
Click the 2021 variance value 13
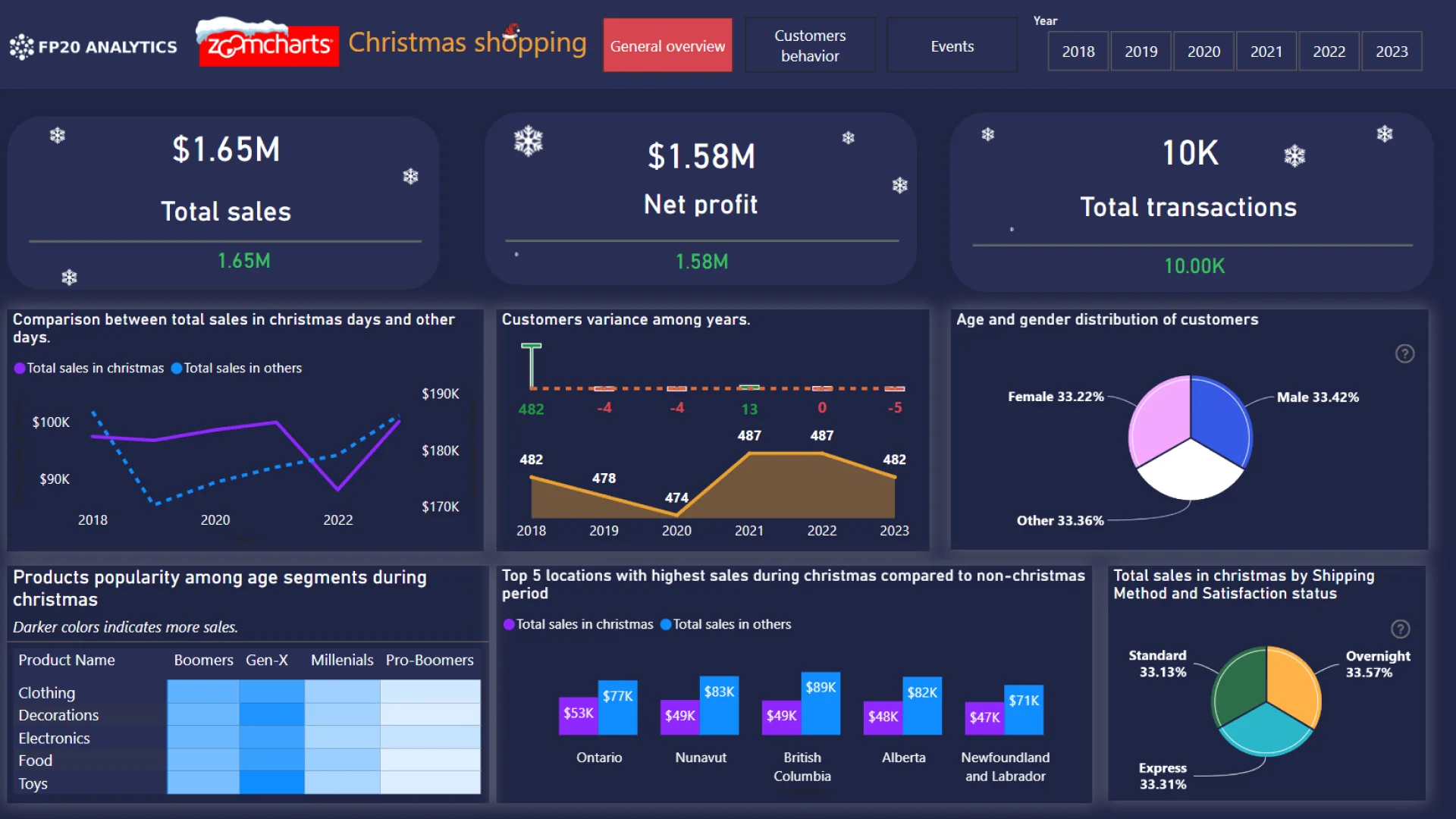tap(749, 409)
